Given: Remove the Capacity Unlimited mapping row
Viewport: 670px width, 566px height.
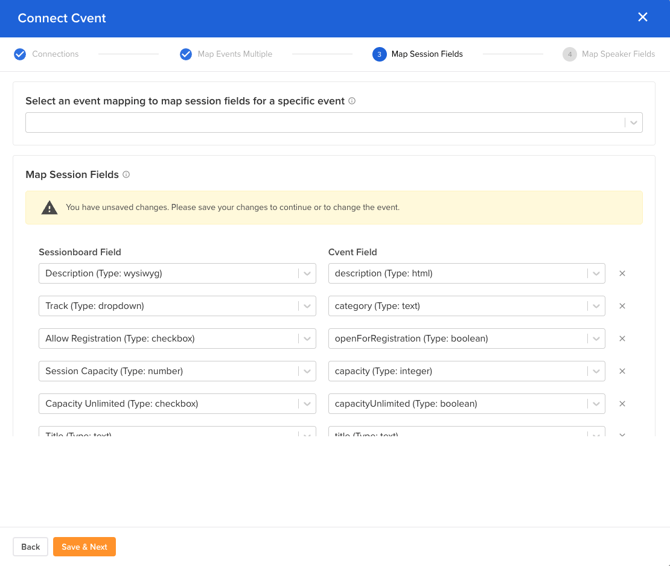Looking at the screenshot, I should click(622, 404).
